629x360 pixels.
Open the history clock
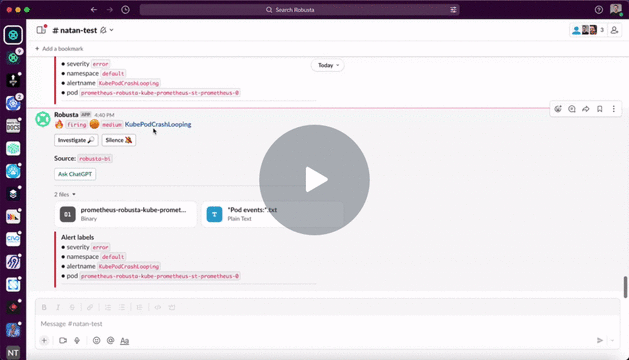coord(126,10)
